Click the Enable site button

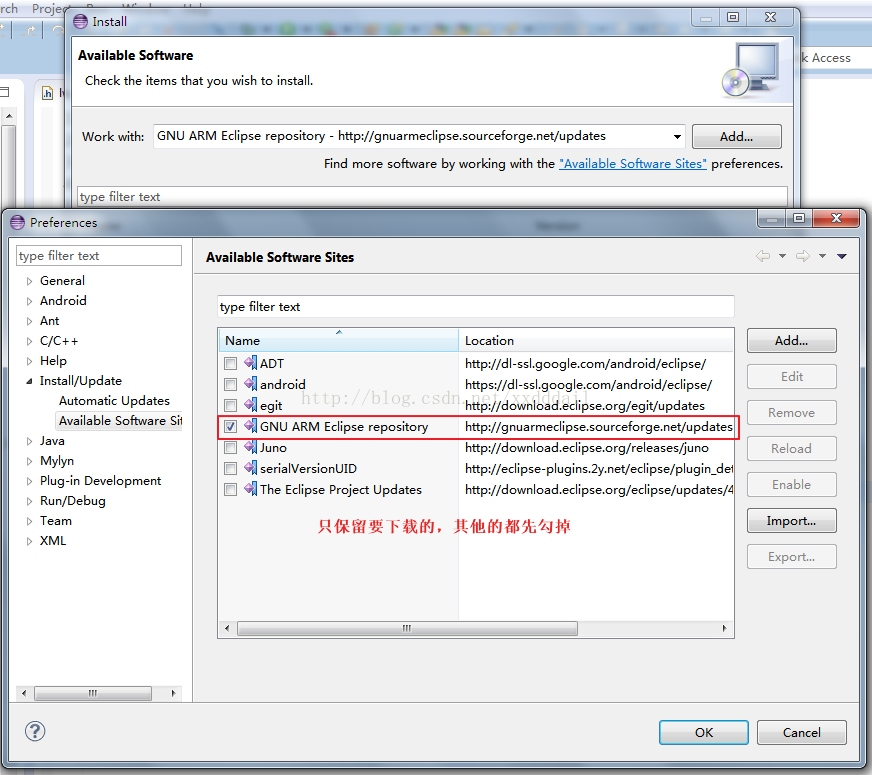click(791, 484)
